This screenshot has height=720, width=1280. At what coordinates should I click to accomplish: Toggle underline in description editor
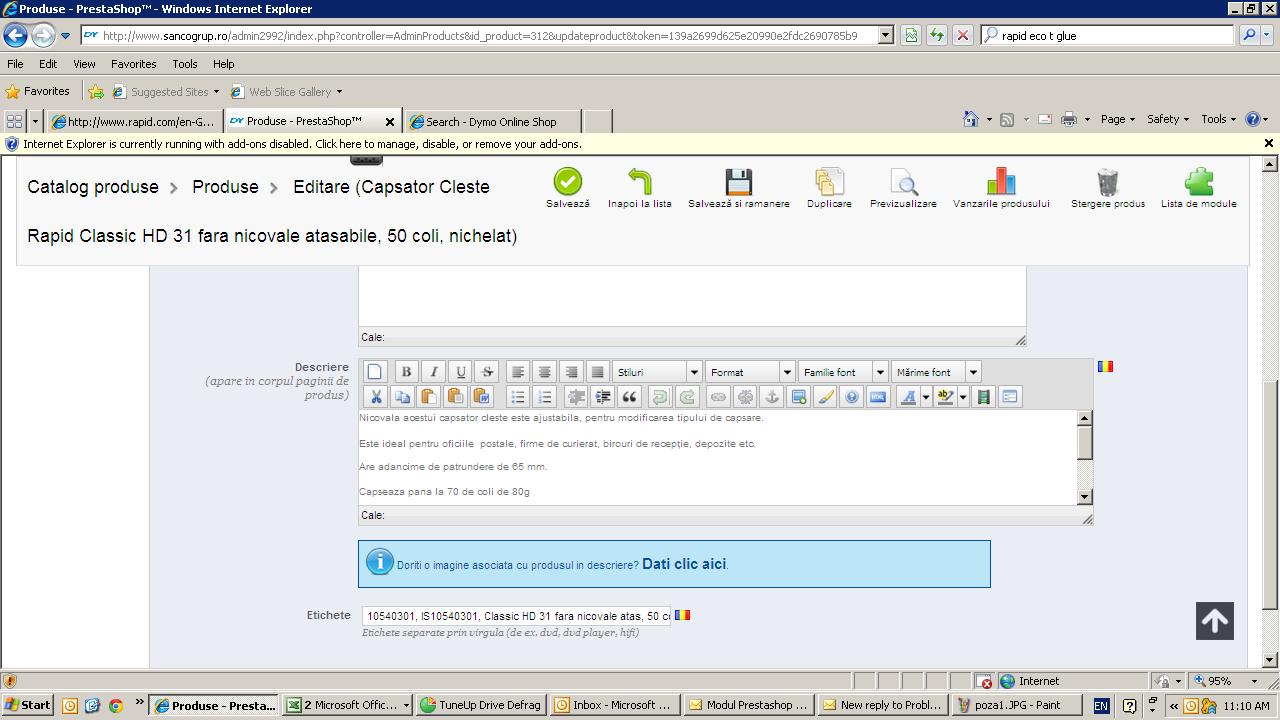point(460,372)
